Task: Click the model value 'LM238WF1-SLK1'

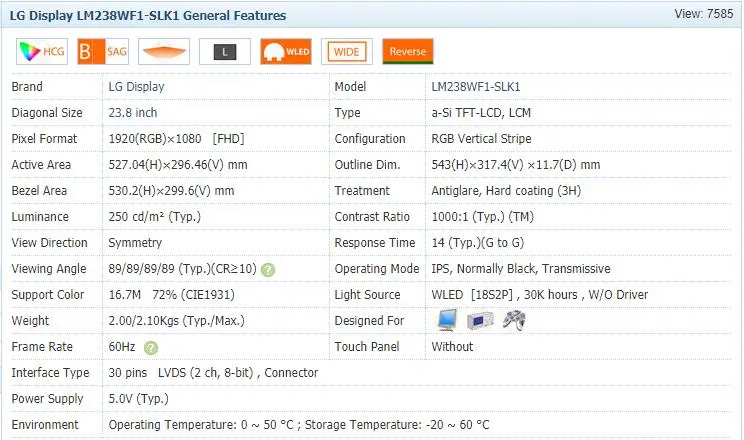Action: coord(476,87)
